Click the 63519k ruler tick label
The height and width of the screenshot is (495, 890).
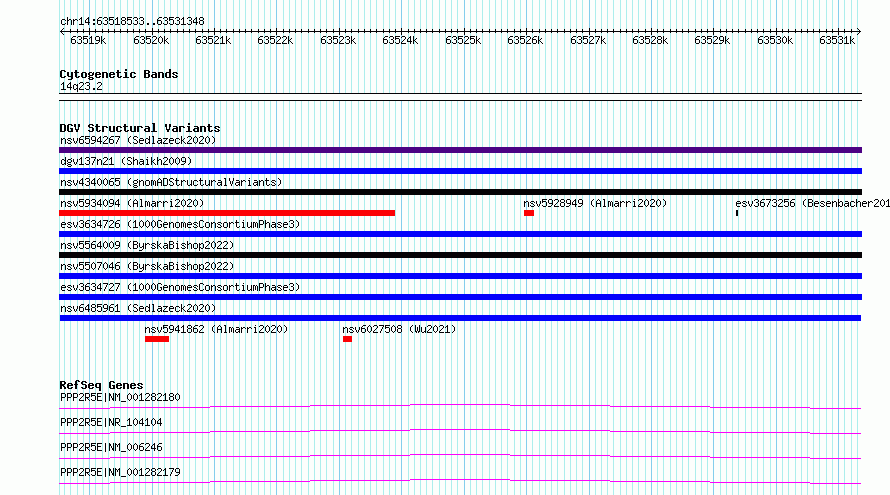pos(88,40)
